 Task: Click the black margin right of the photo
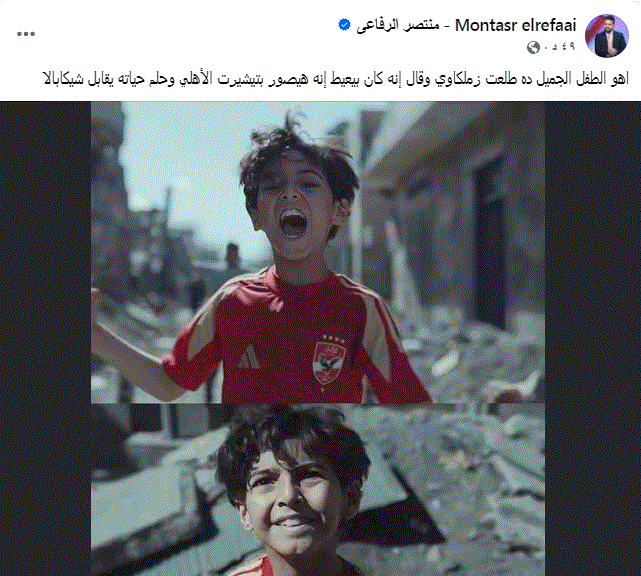tap(593, 338)
